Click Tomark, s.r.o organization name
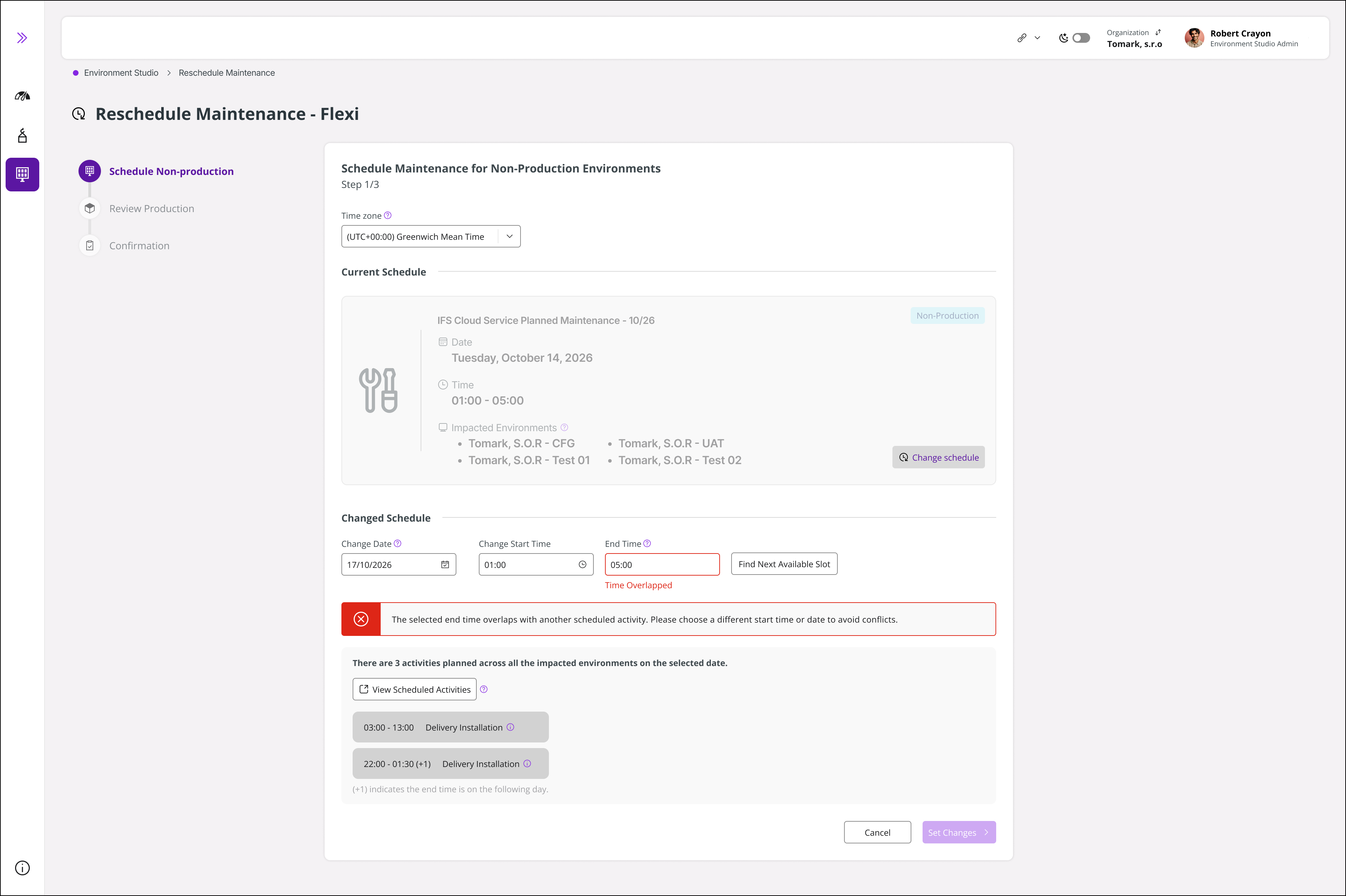 [1135, 44]
